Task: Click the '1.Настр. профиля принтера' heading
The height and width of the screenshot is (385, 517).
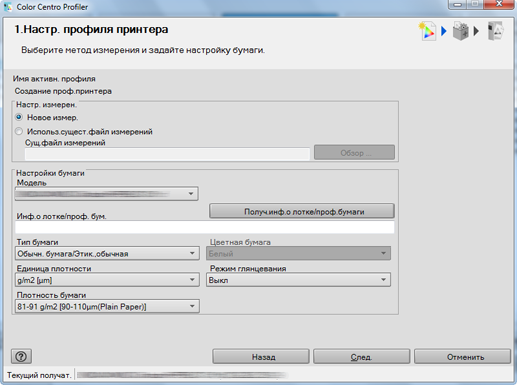Action: tap(91, 29)
